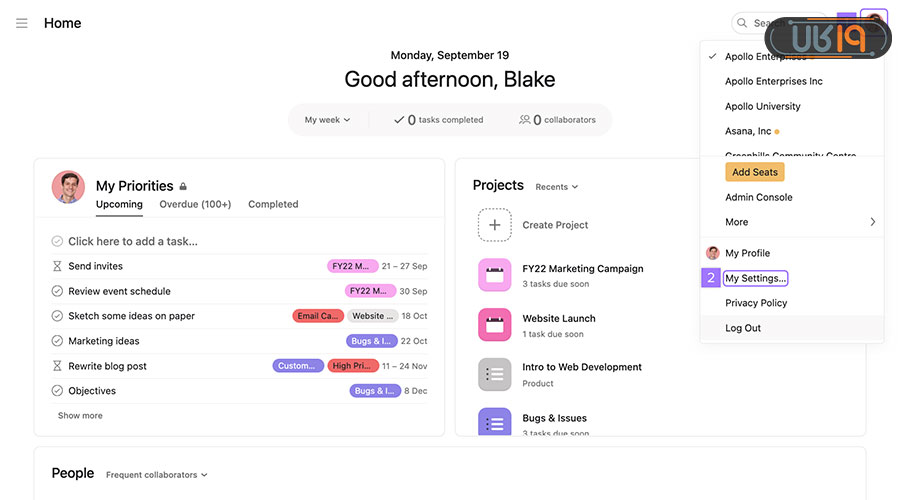
Task: Open the Bugs & Issues project icon
Action: pyautogui.click(x=495, y=423)
